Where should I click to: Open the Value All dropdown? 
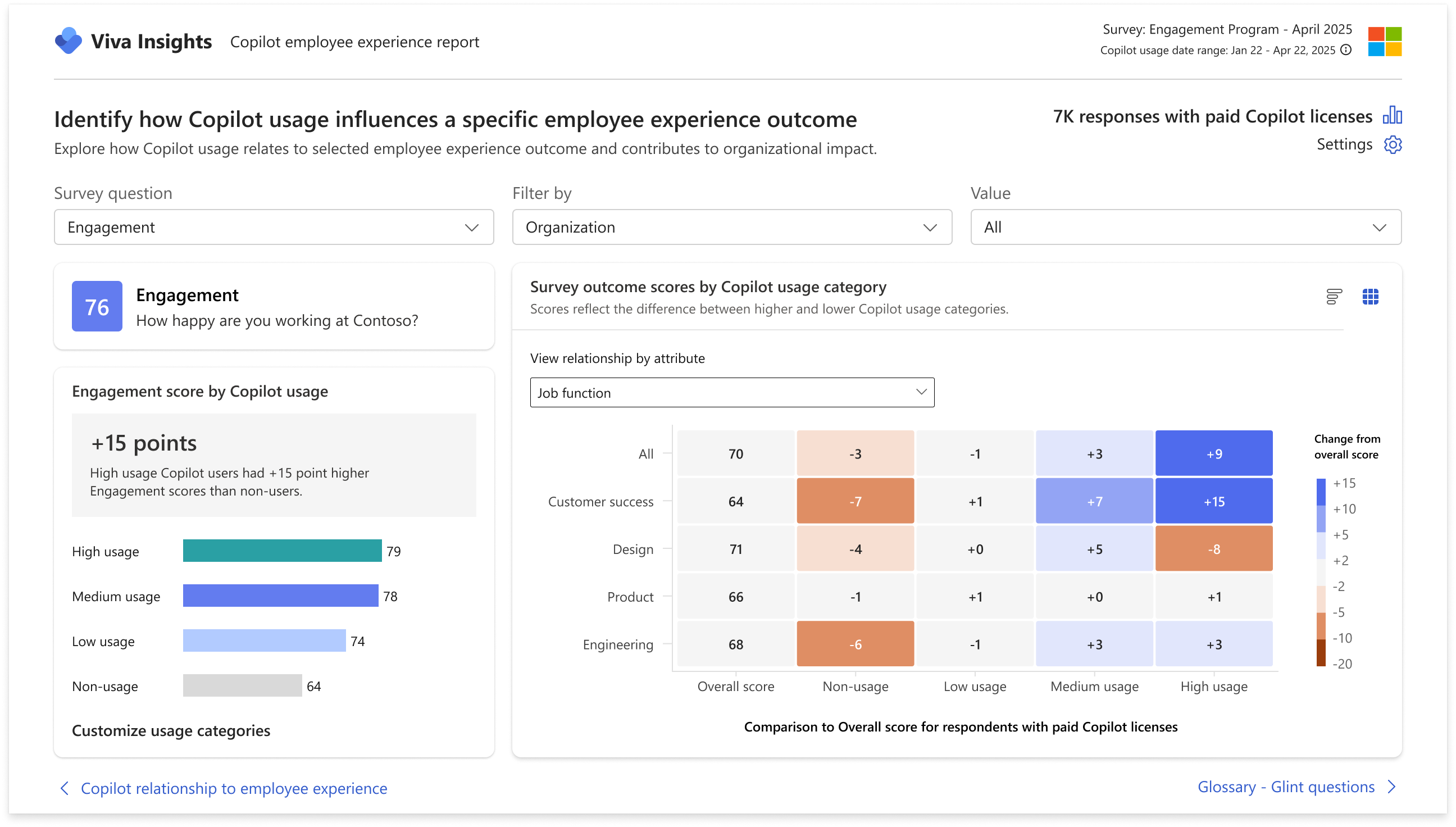pyautogui.click(x=1186, y=227)
